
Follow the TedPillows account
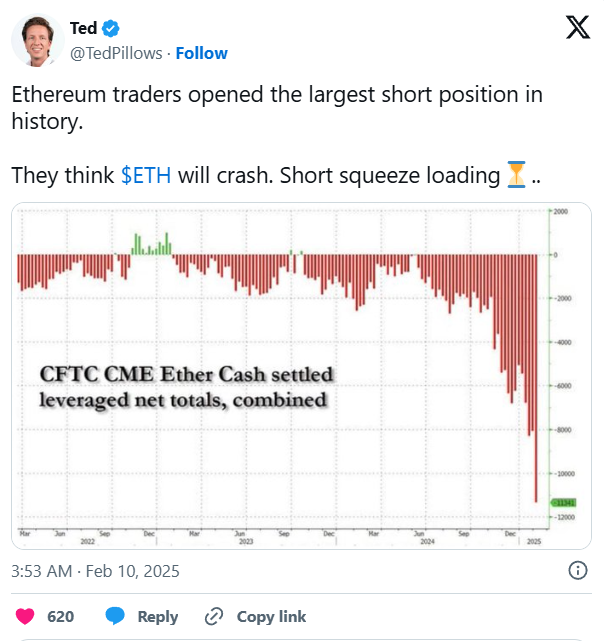point(202,54)
